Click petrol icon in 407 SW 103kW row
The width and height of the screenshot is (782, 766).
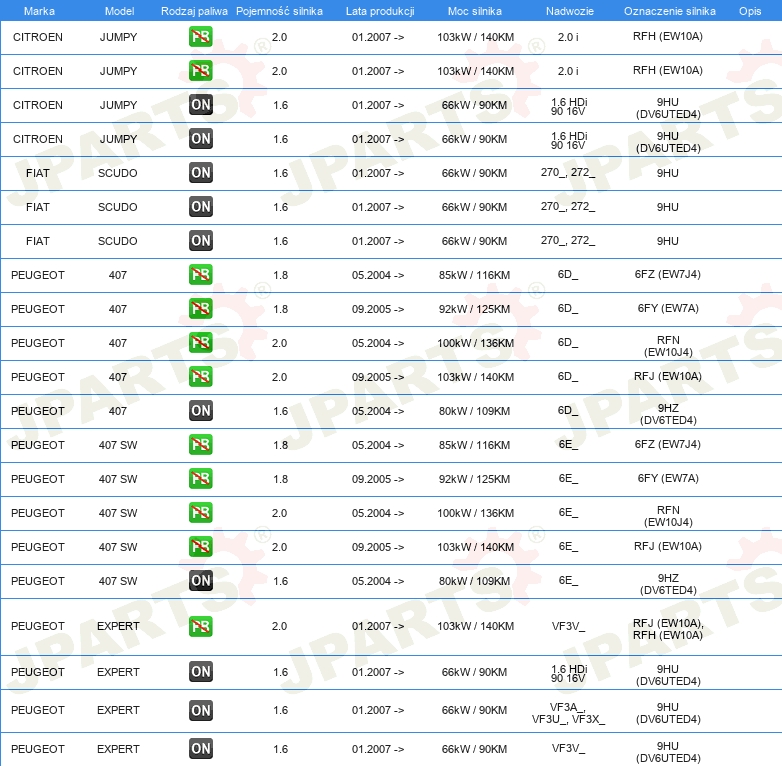click(200, 547)
